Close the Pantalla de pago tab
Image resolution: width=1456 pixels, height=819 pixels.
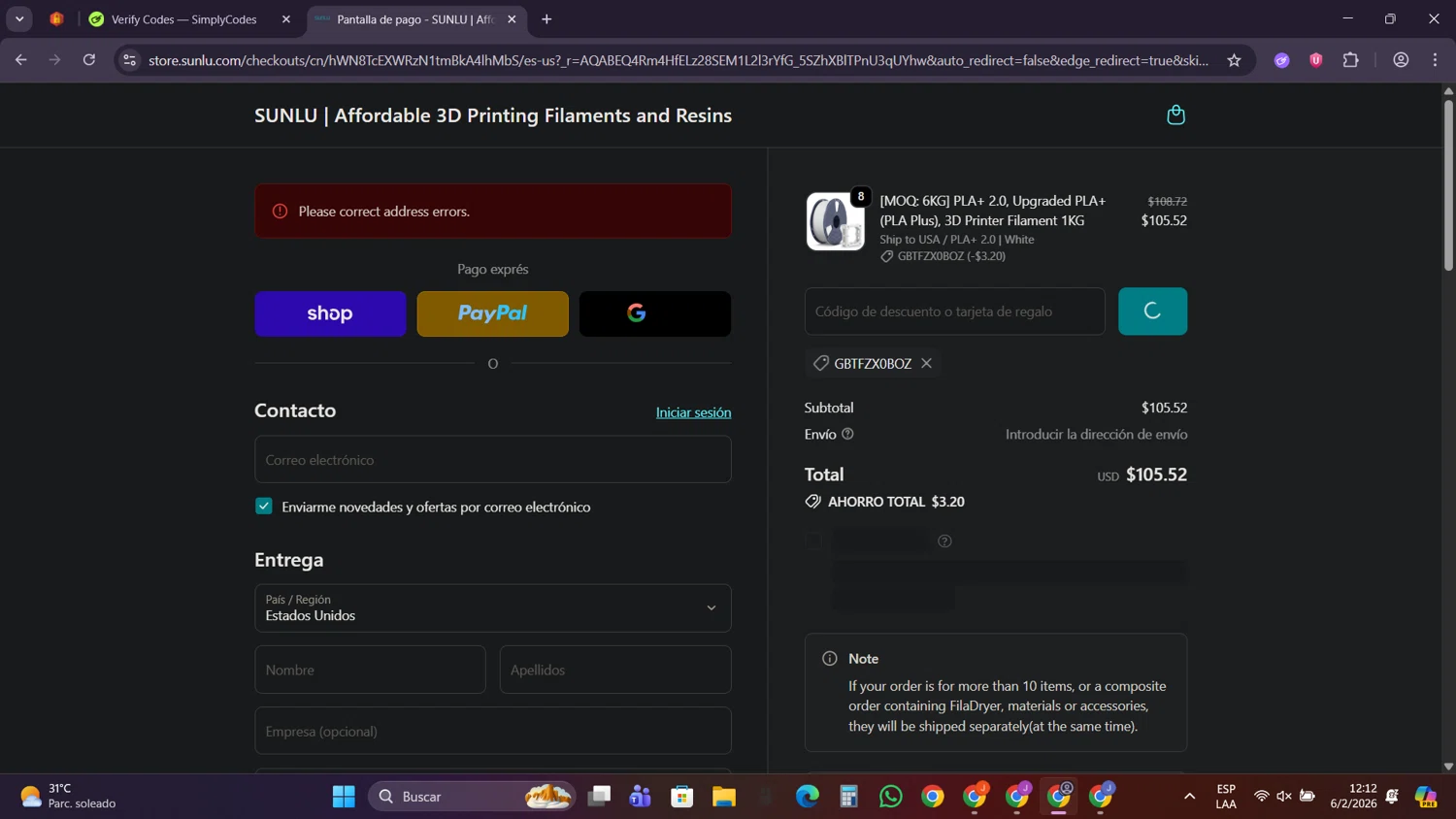click(512, 19)
